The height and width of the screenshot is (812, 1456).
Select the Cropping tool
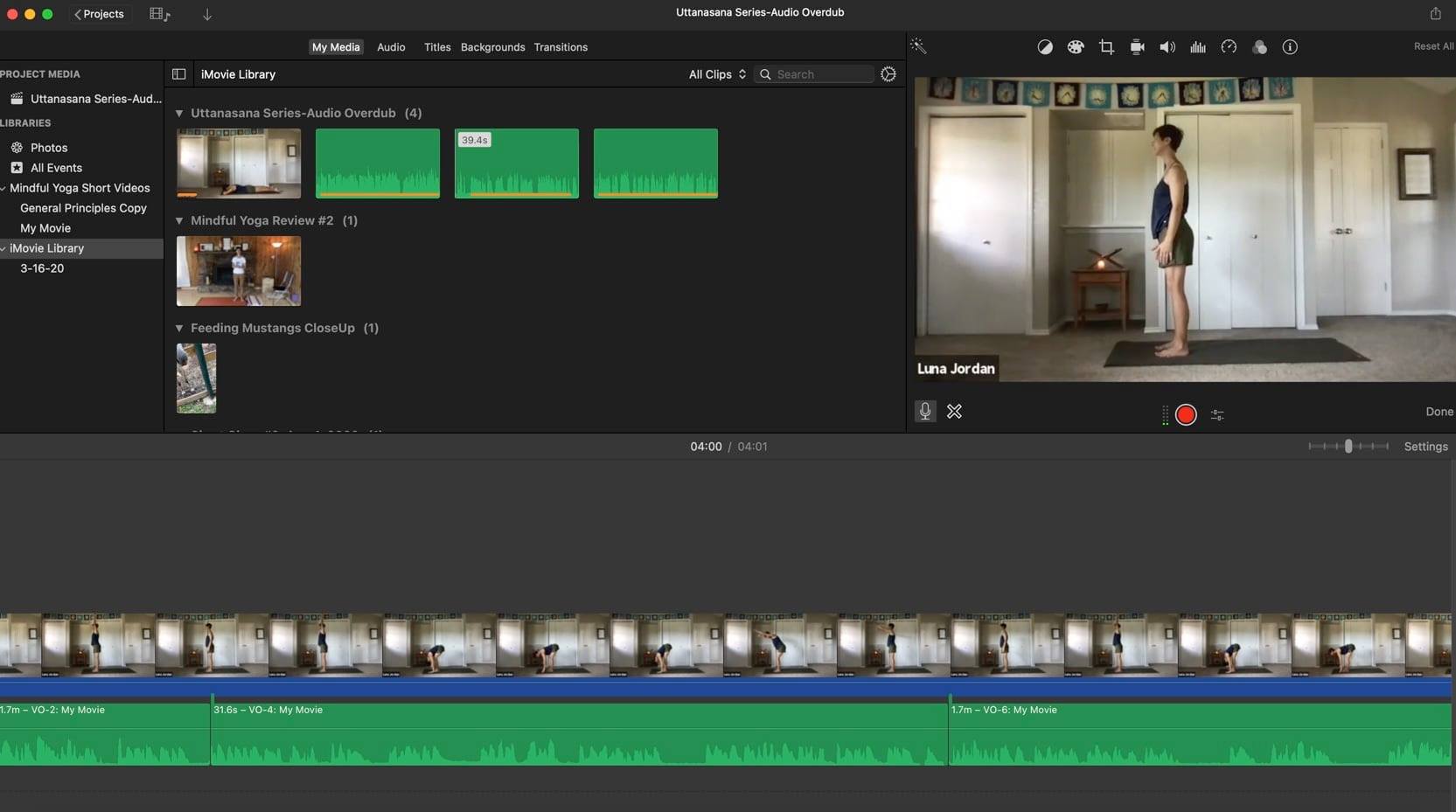(1106, 47)
